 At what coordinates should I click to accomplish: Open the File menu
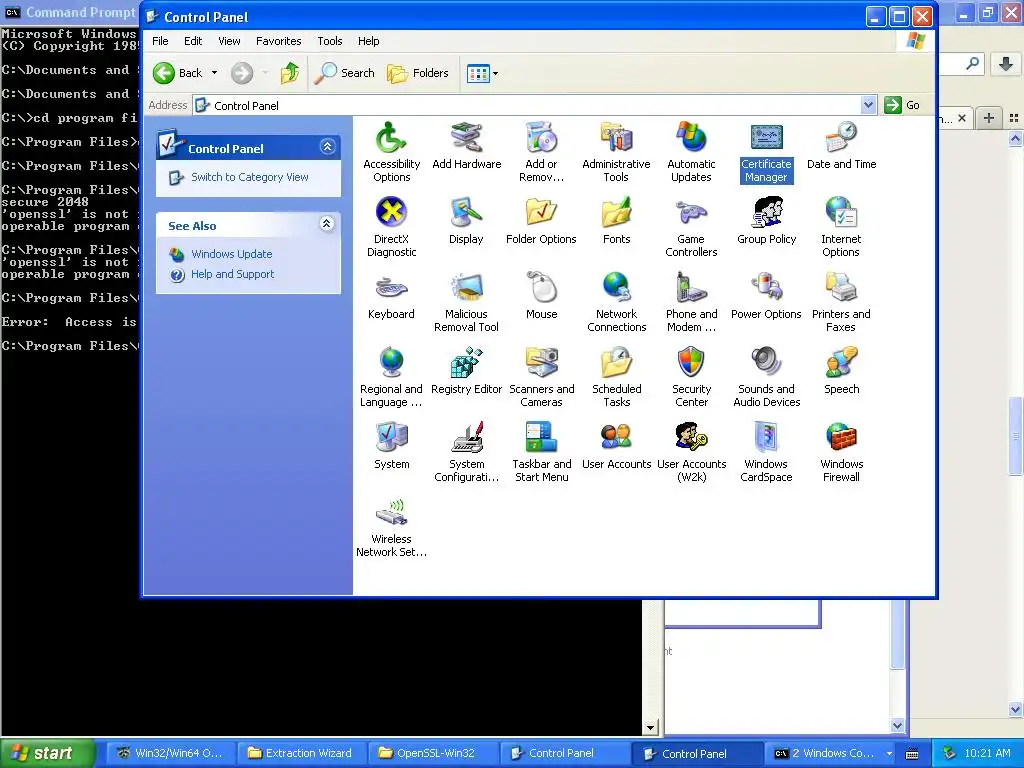pyautogui.click(x=160, y=41)
